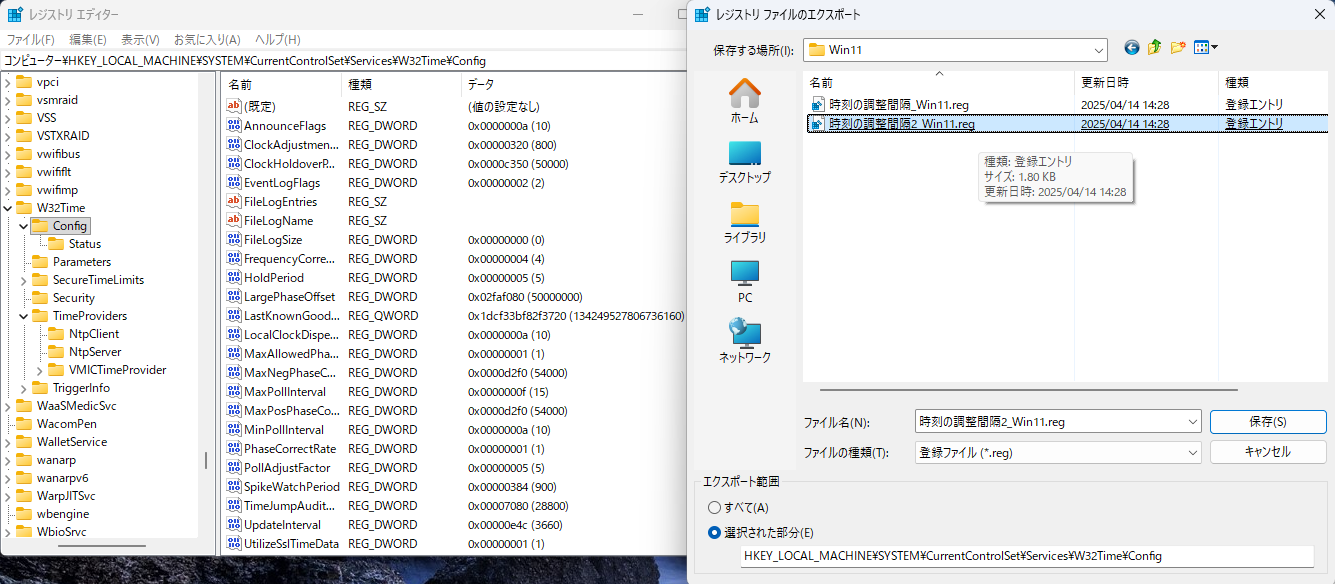Click the horizontal scrollbar in the file list
This screenshot has width=1335, height=584.
tap(1028, 390)
